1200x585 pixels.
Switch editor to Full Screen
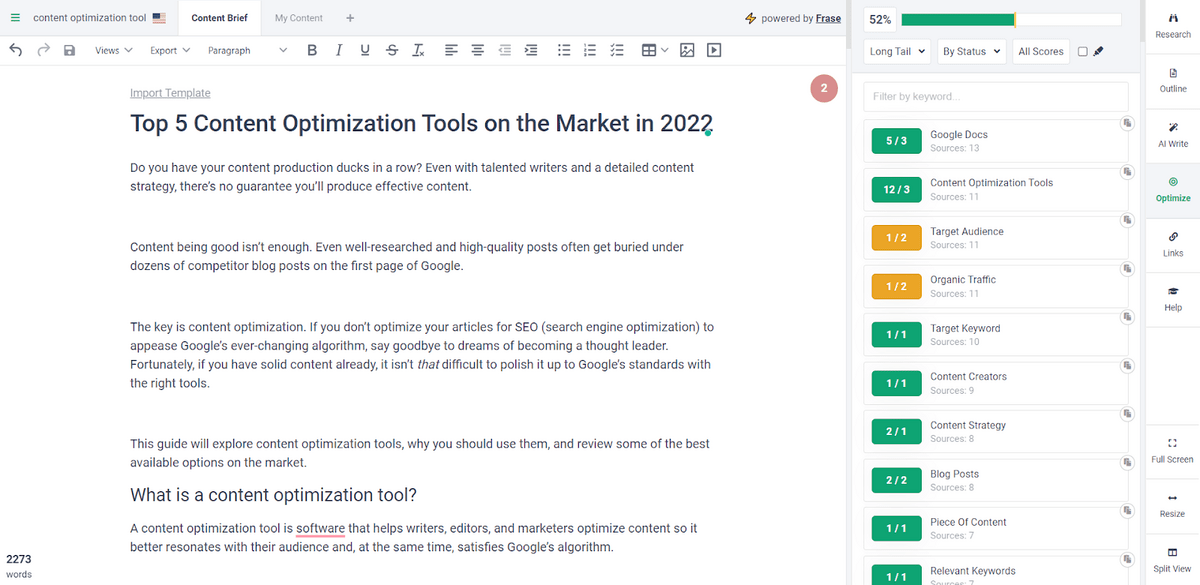(1172, 449)
